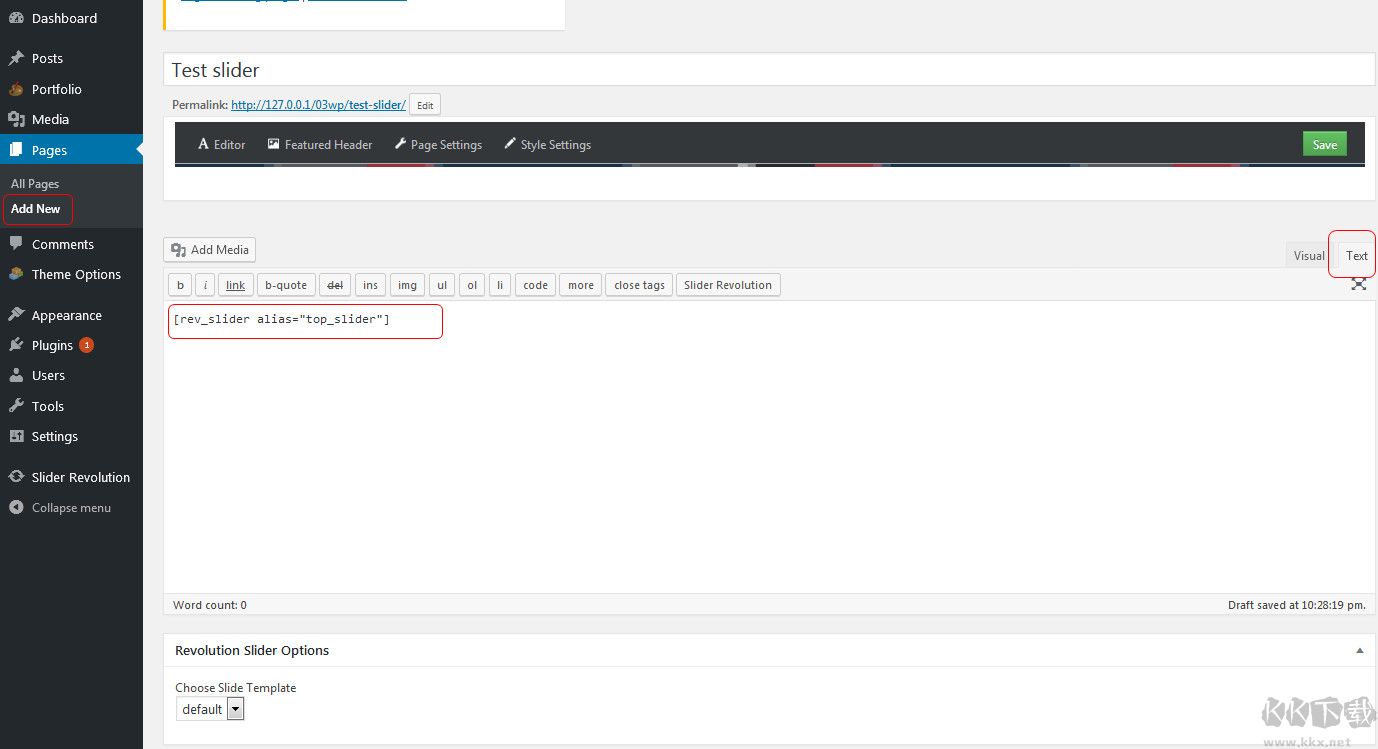
Task: Click the ins quicktag button
Action: pyautogui.click(x=370, y=285)
